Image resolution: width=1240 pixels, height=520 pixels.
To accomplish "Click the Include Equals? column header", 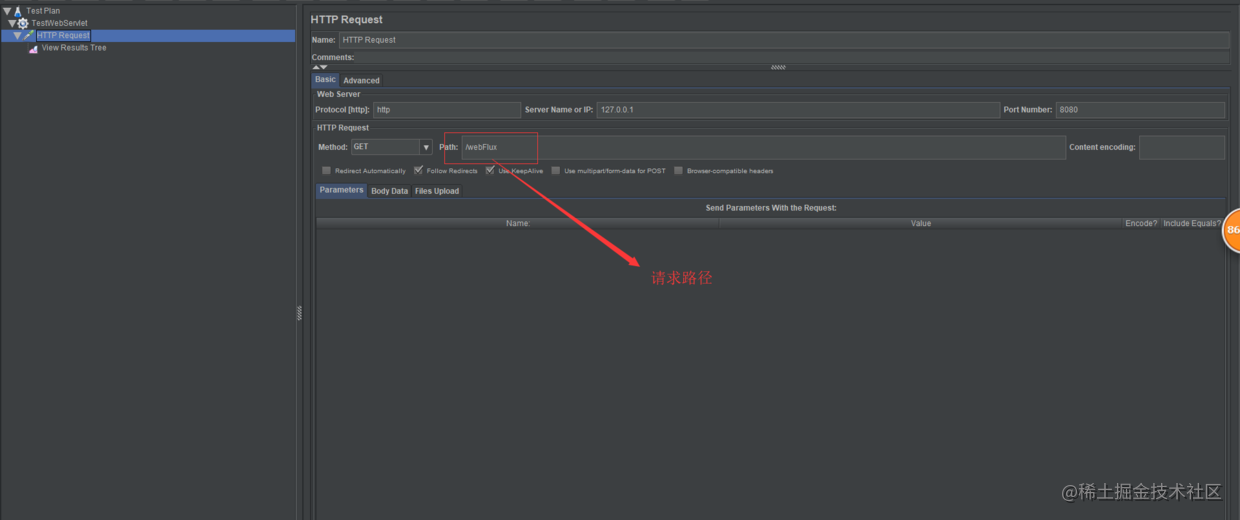I will (x=1192, y=223).
